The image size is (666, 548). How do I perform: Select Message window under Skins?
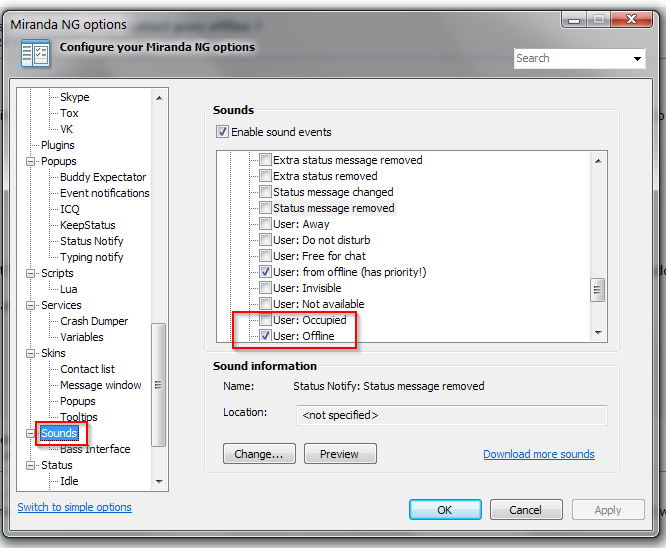[101, 385]
